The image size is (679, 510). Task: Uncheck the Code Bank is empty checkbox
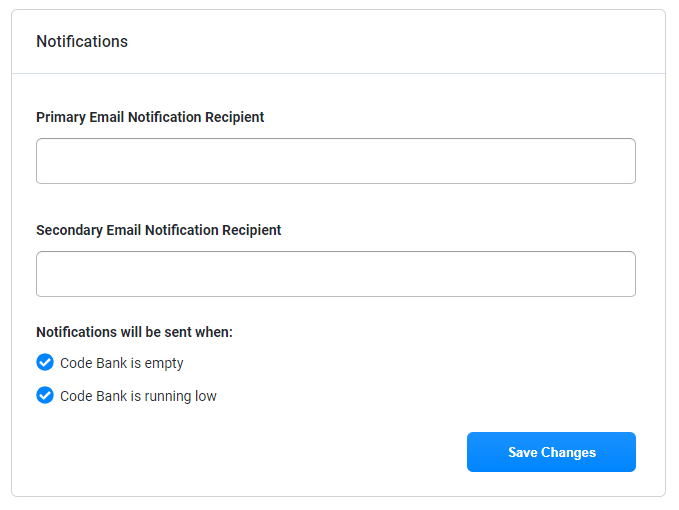(45, 362)
